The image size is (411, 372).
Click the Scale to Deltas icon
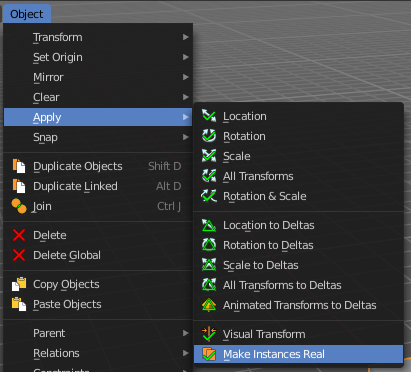click(209, 265)
